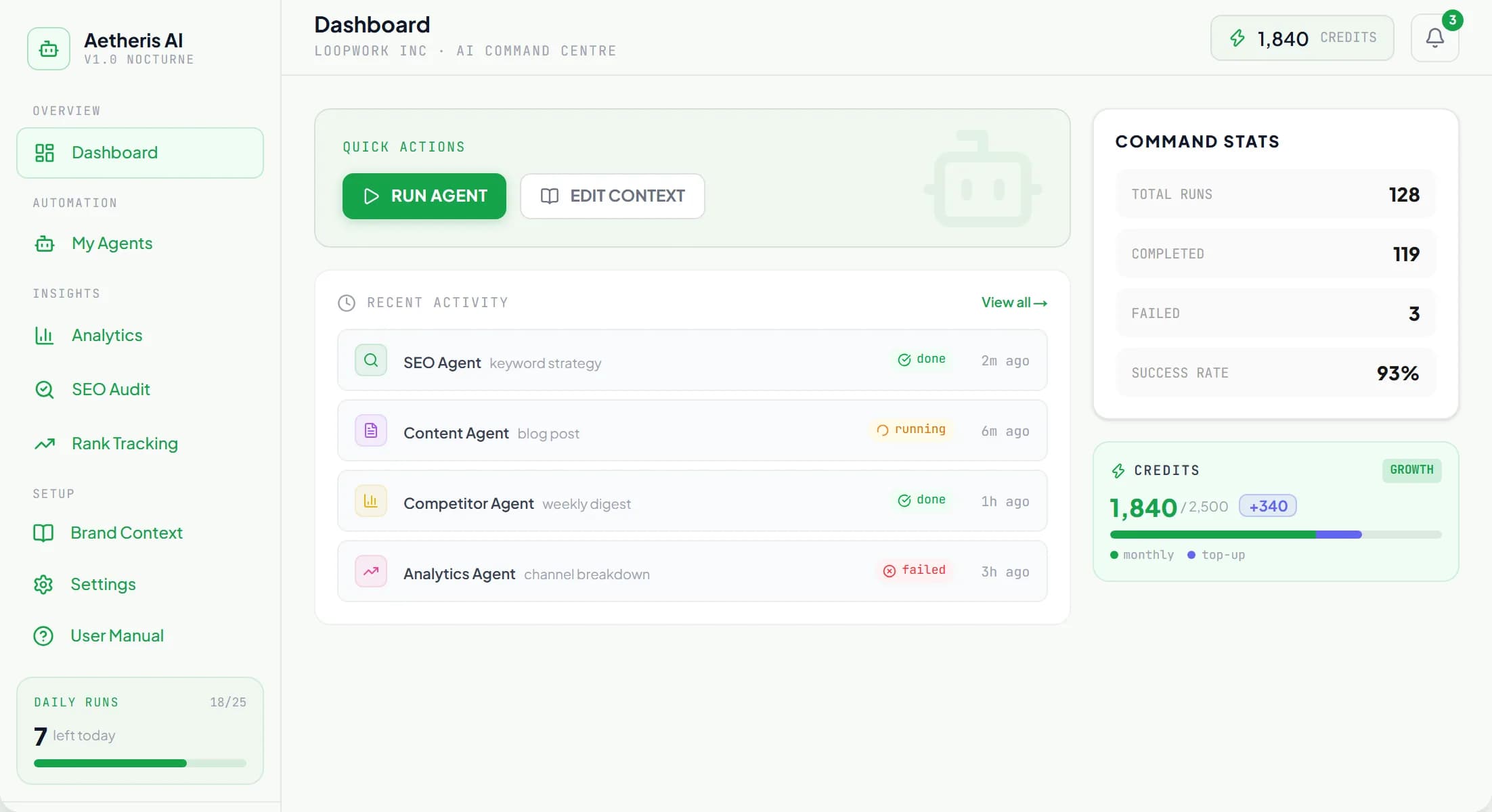Open Analytics in the sidebar
Image resolution: width=1492 pixels, height=812 pixels.
107,336
